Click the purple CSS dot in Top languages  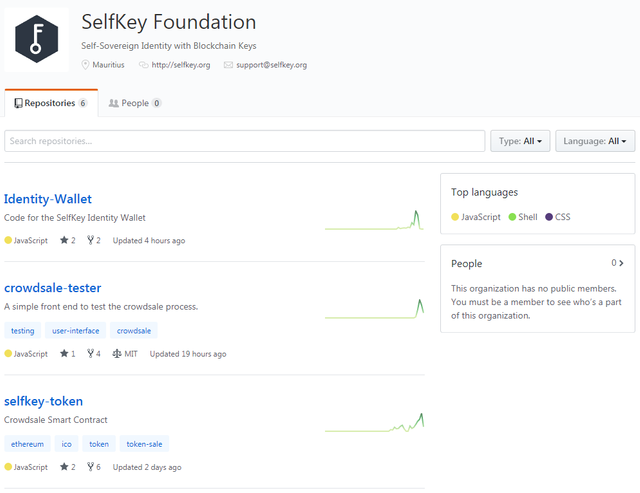pyautogui.click(x=549, y=217)
